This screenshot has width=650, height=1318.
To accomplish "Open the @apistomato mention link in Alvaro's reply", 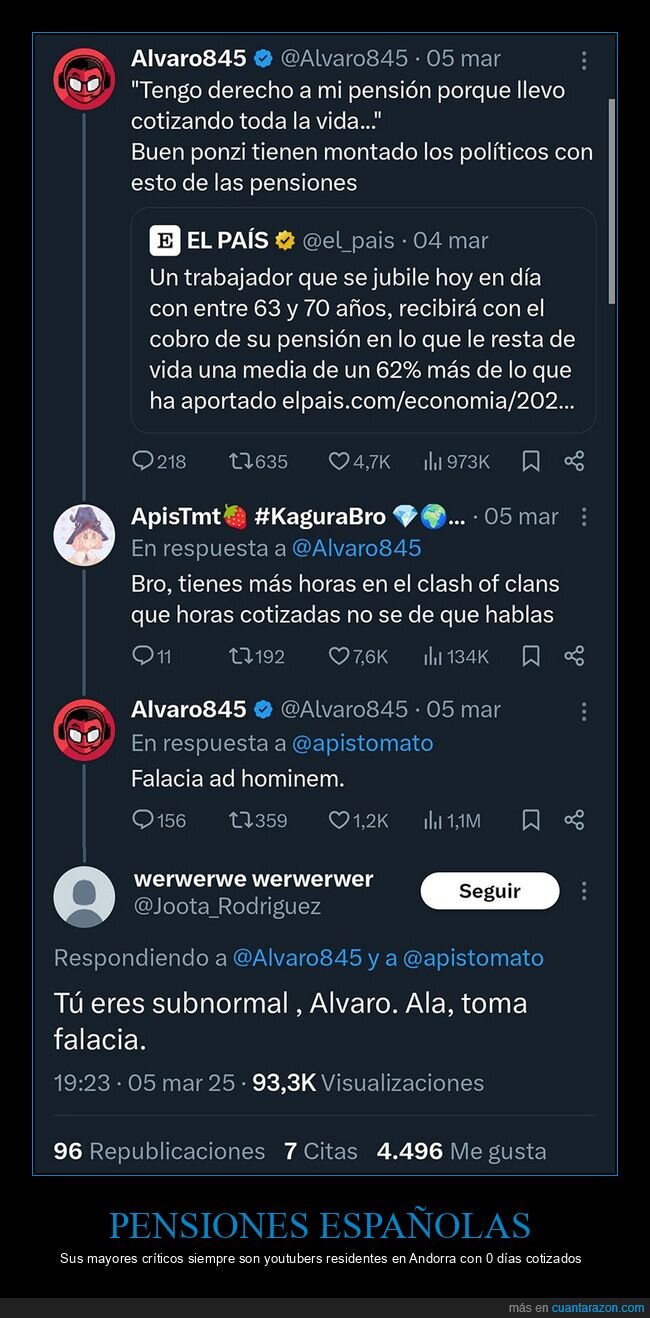I will click(362, 743).
